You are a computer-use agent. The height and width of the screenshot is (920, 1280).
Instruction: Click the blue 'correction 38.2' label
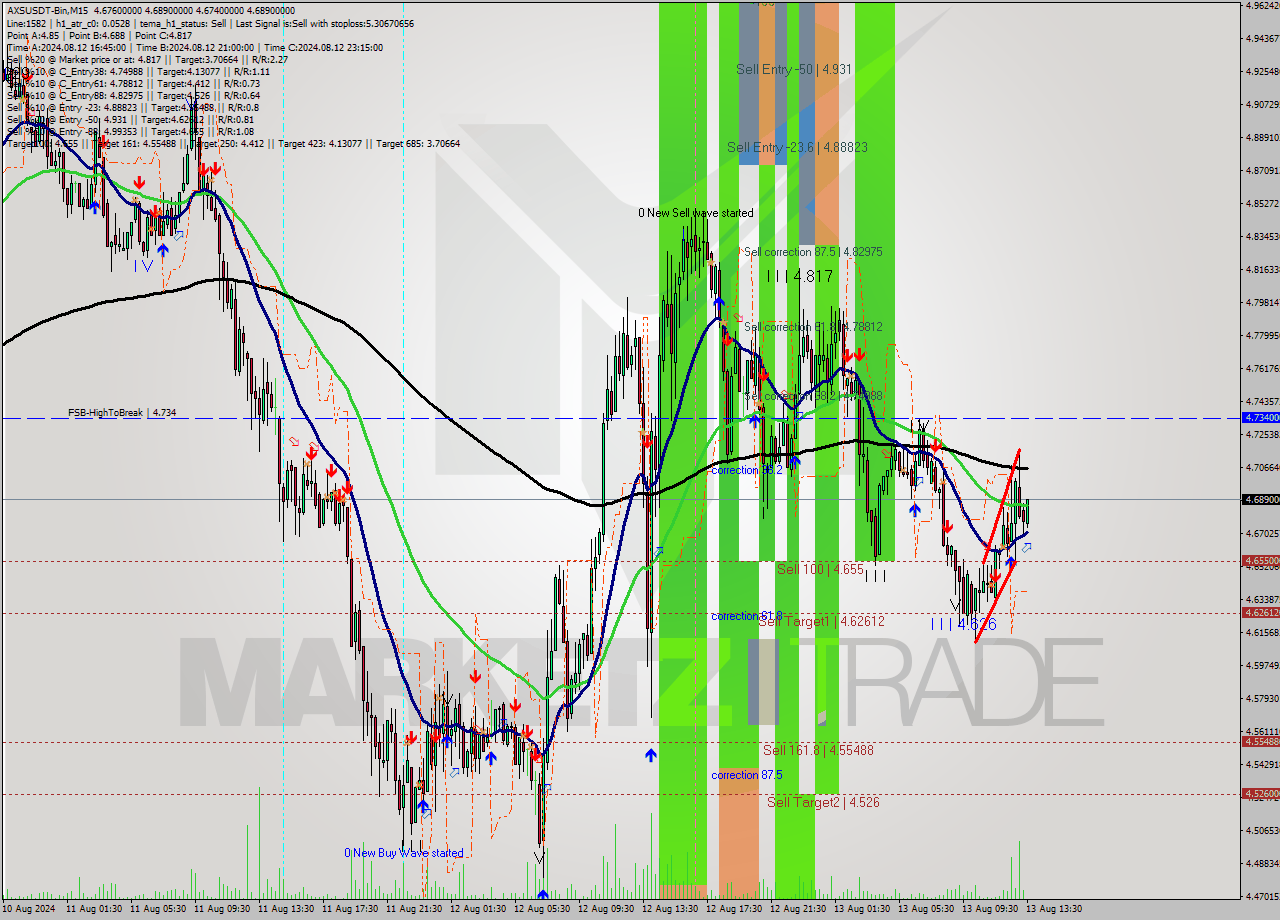click(x=747, y=469)
